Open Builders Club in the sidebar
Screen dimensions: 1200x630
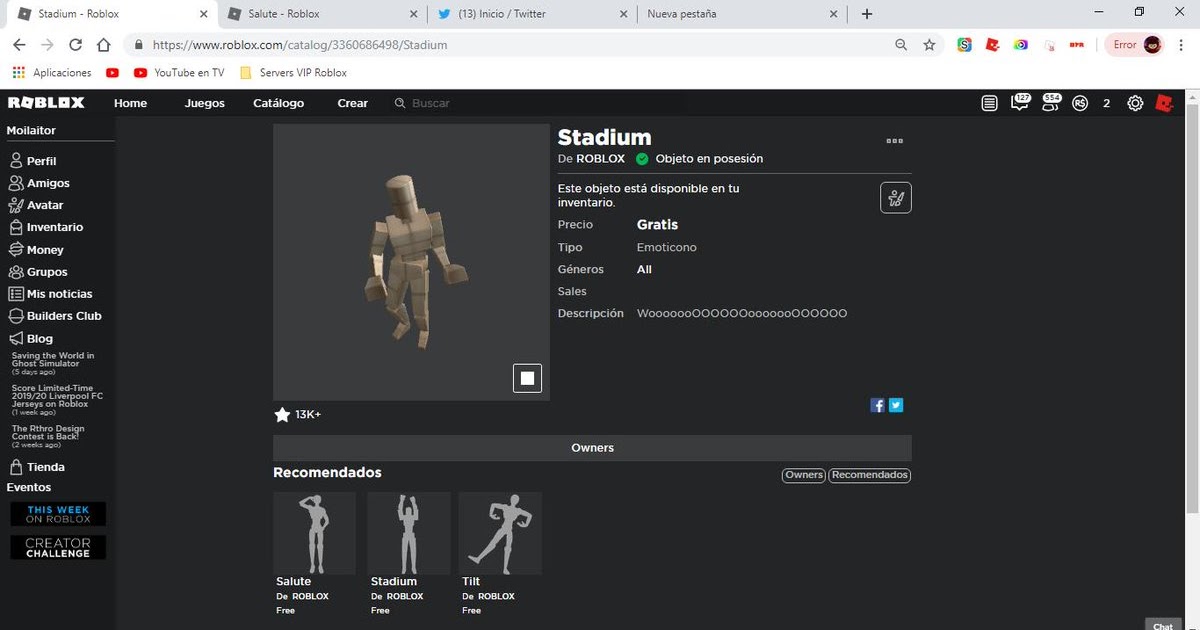coord(55,316)
